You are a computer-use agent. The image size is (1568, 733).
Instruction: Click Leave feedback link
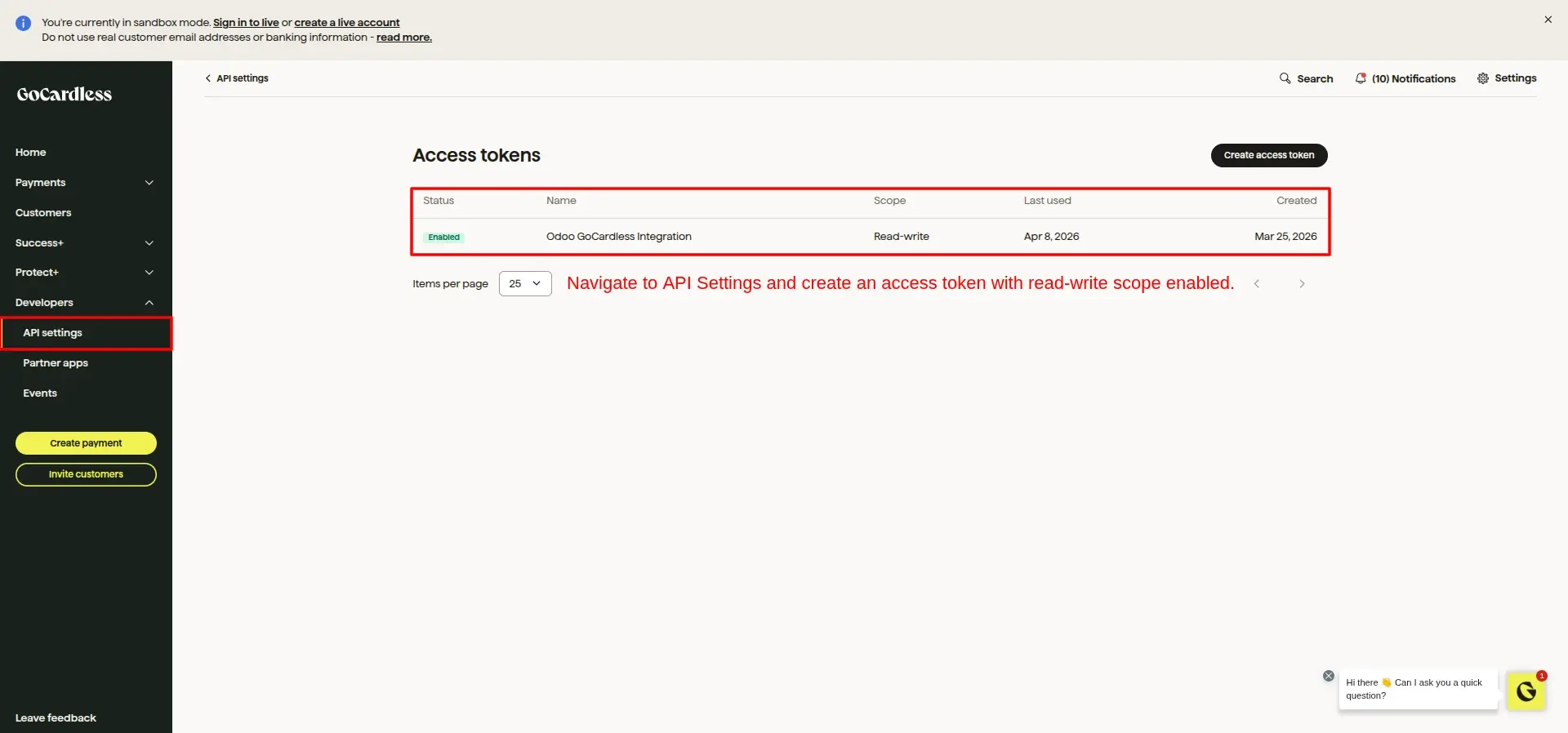(x=56, y=718)
